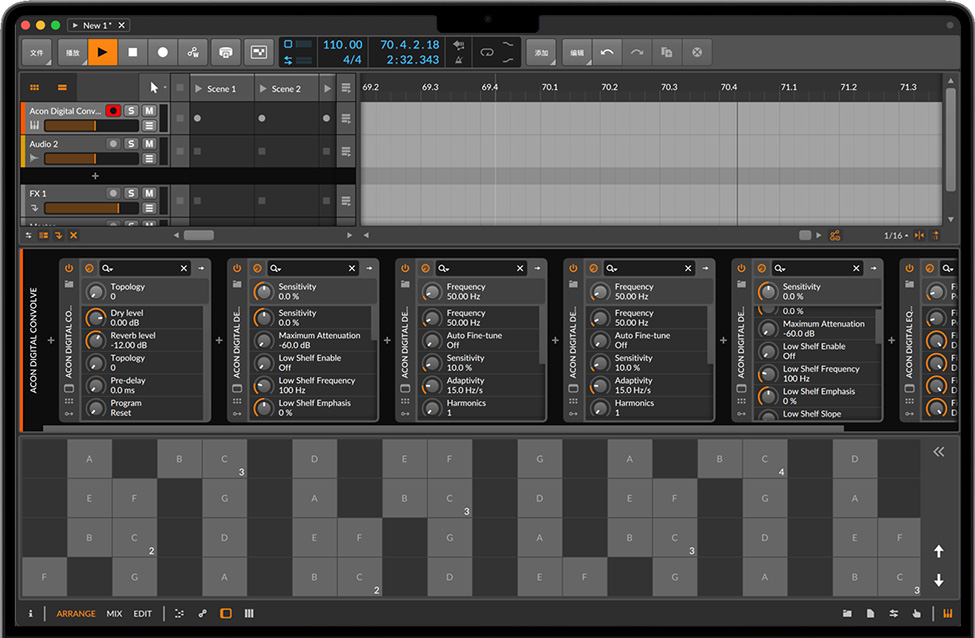This screenshot has width=975, height=638.
Task: Shift the keyboard octave down with arrow
Action: pos(938,580)
